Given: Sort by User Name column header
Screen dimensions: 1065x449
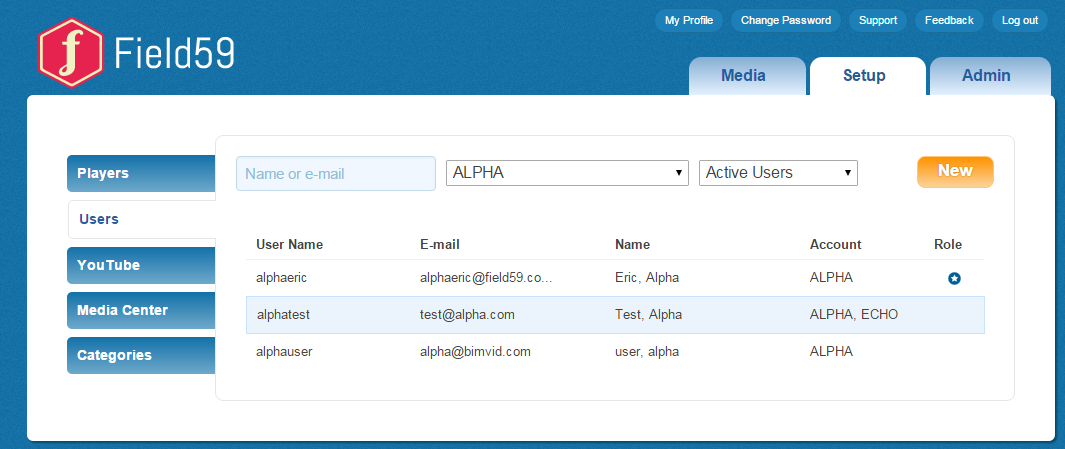Looking at the screenshot, I should 289,244.
